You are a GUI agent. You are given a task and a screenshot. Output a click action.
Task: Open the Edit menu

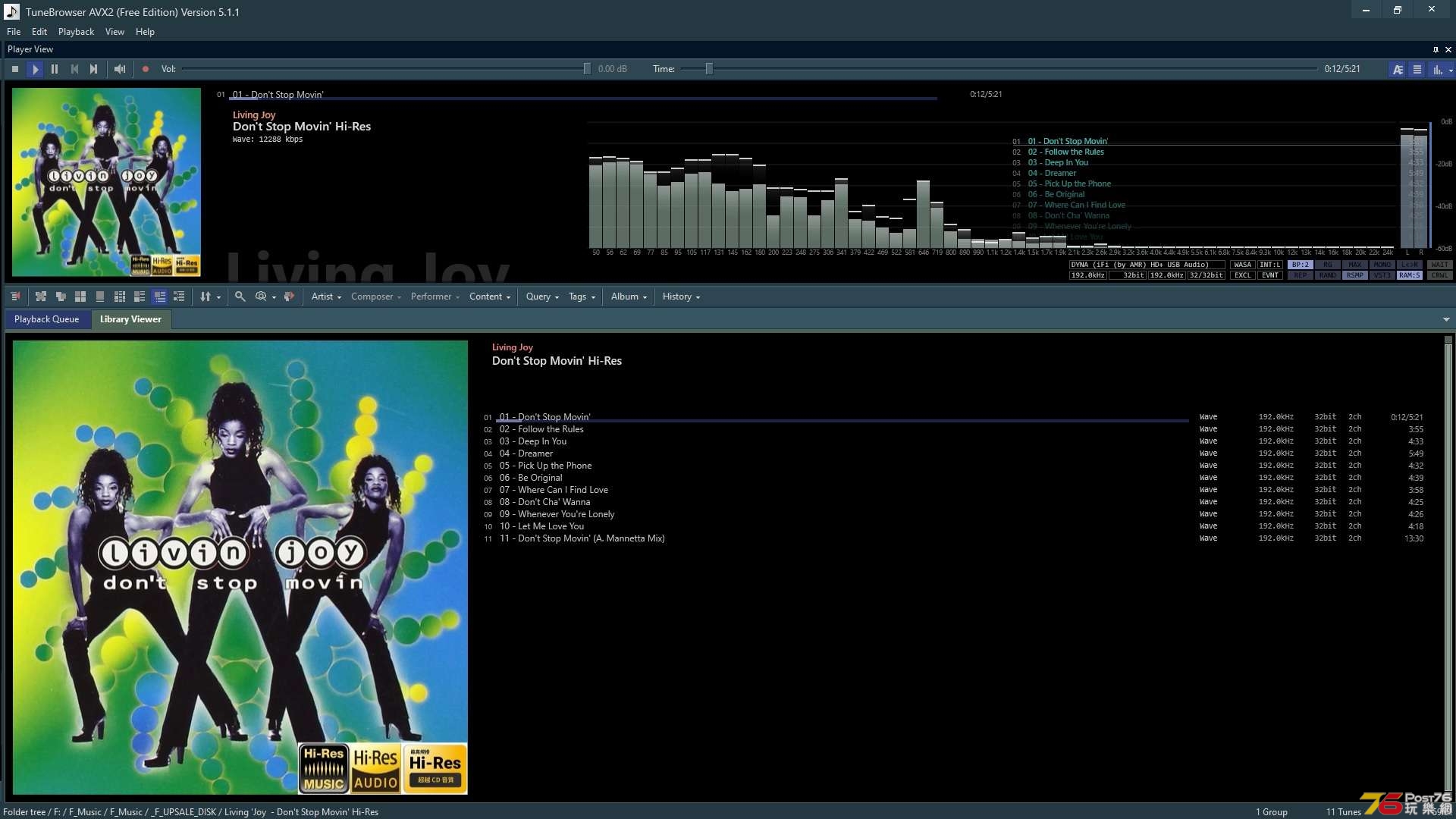(39, 32)
